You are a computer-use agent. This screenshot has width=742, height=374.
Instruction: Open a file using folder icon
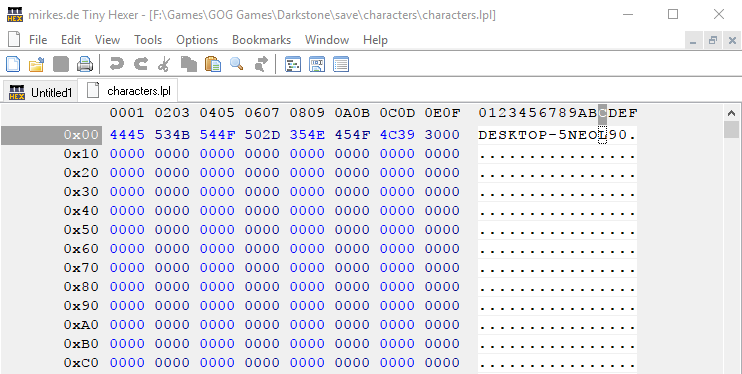[x=36, y=64]
